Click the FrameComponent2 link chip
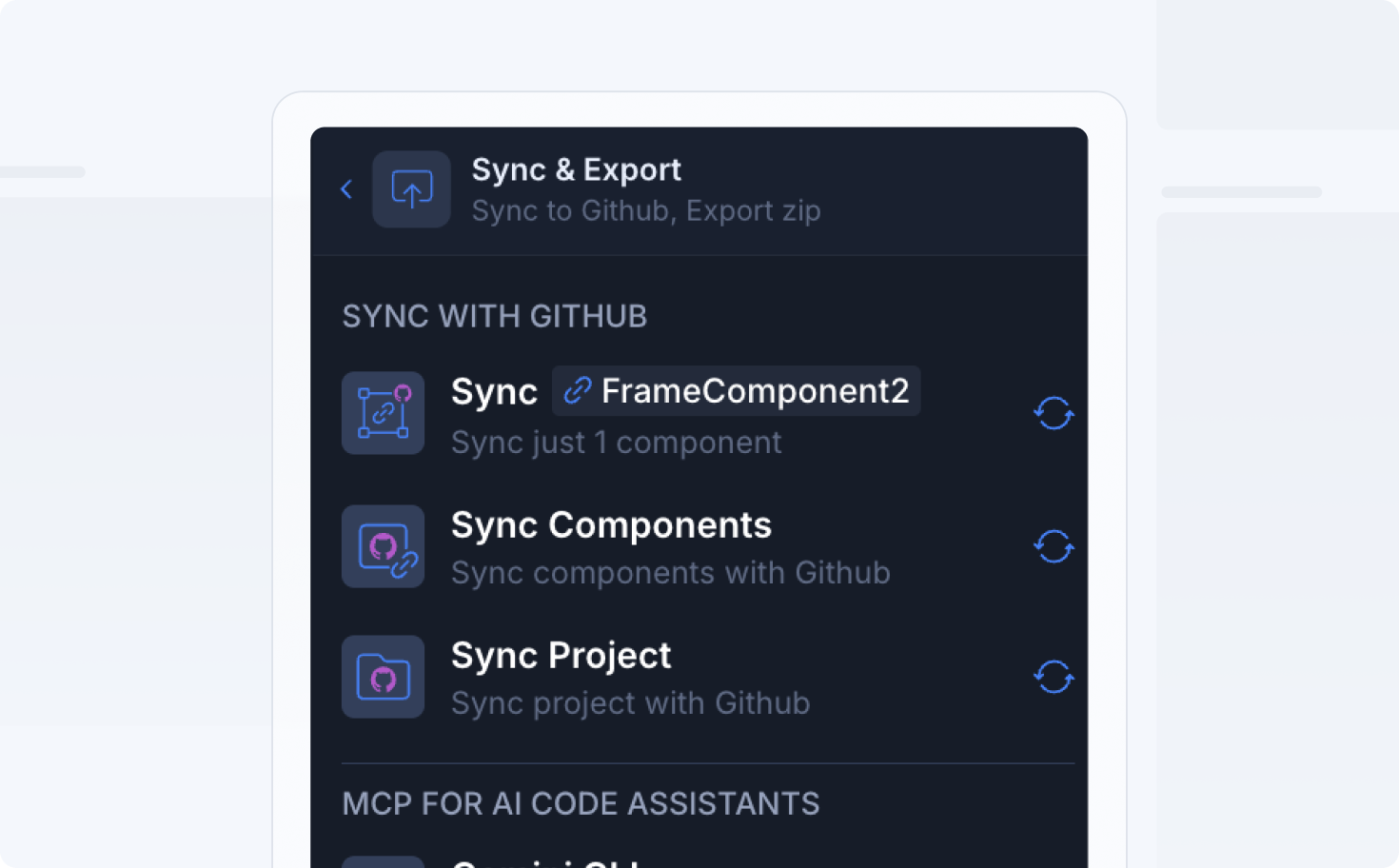The image size is (1399, 868). pyautogui.click(x=736, y=390)
